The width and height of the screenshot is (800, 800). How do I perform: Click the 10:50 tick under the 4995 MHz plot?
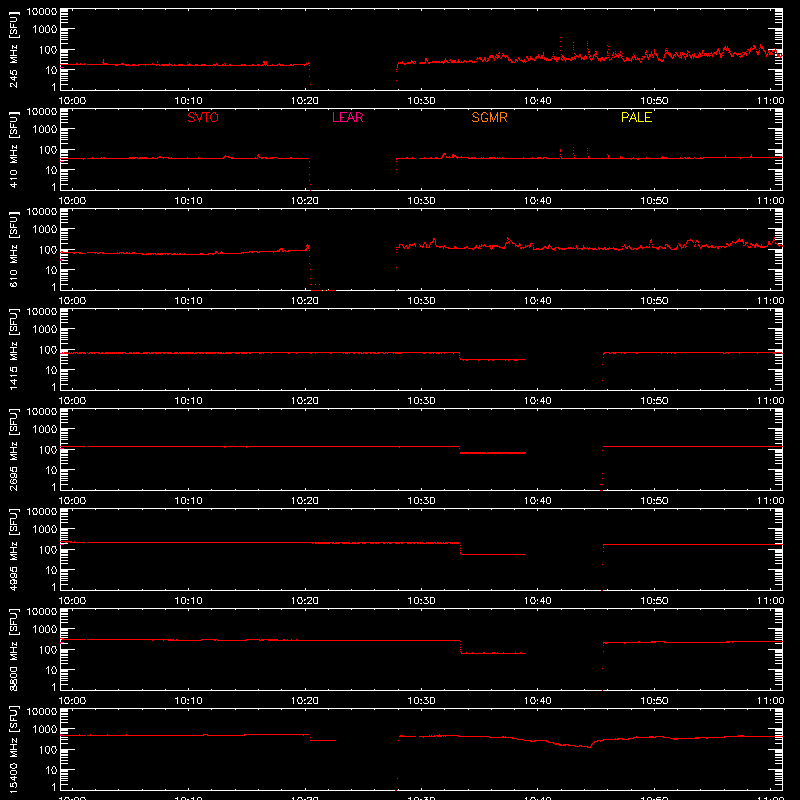(654, 601)
